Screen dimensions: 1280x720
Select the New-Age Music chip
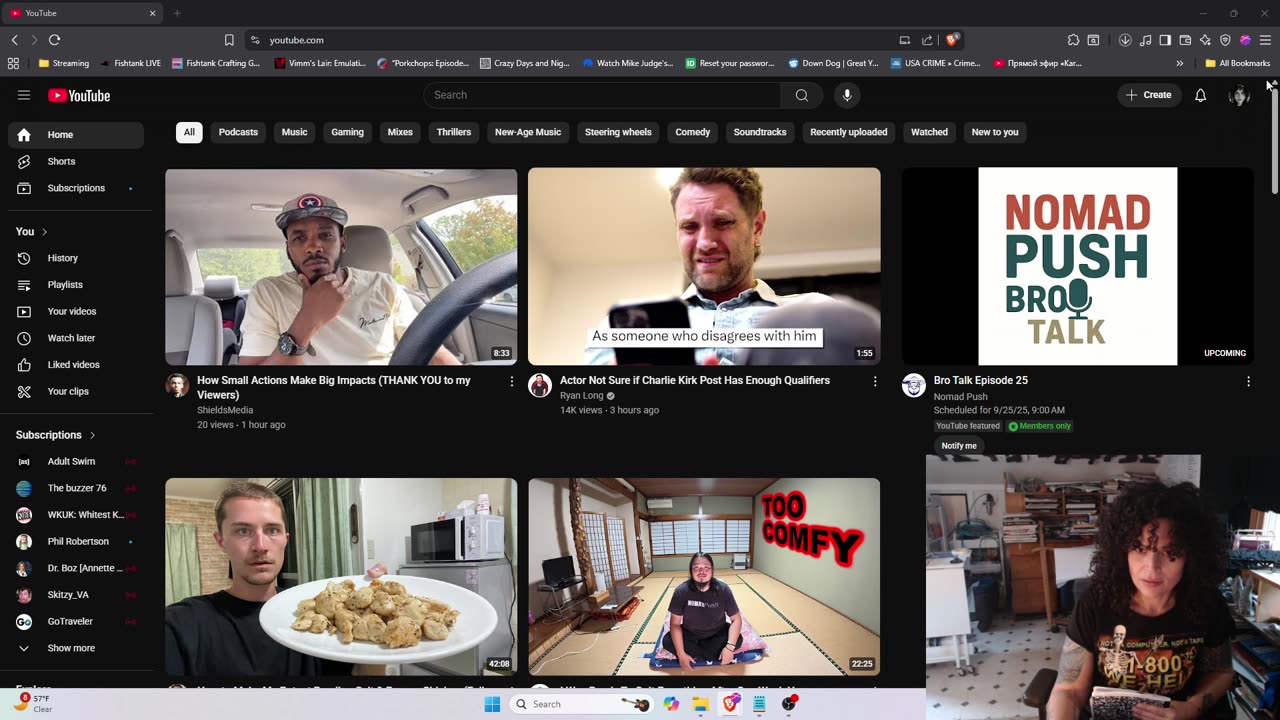(528, 132)
